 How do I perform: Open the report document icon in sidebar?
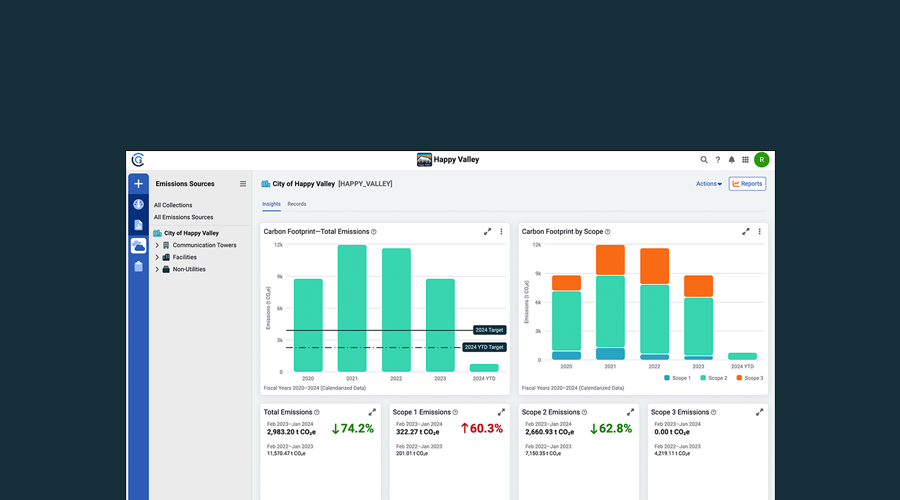point(138,225)
